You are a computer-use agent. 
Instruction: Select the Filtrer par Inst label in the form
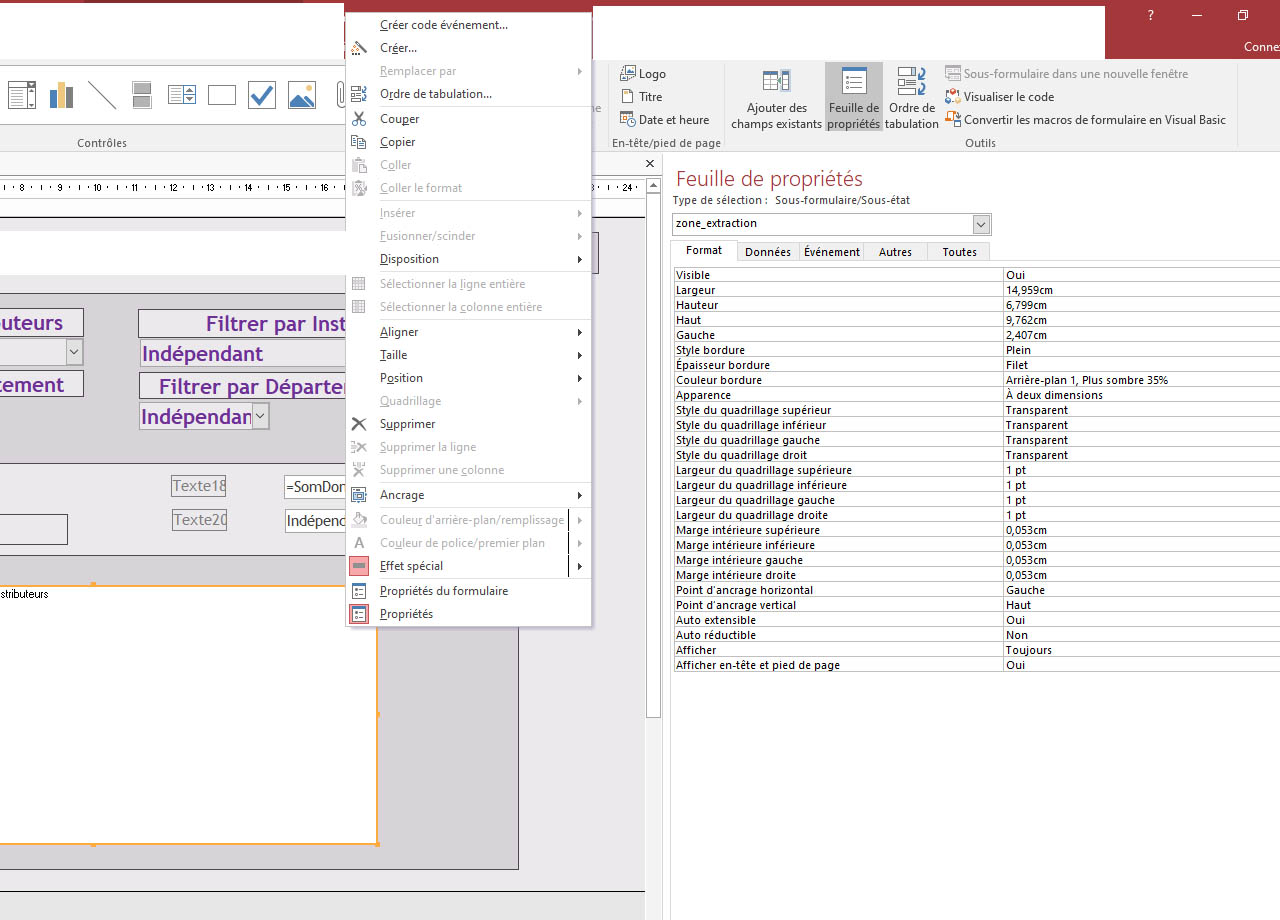242,324
